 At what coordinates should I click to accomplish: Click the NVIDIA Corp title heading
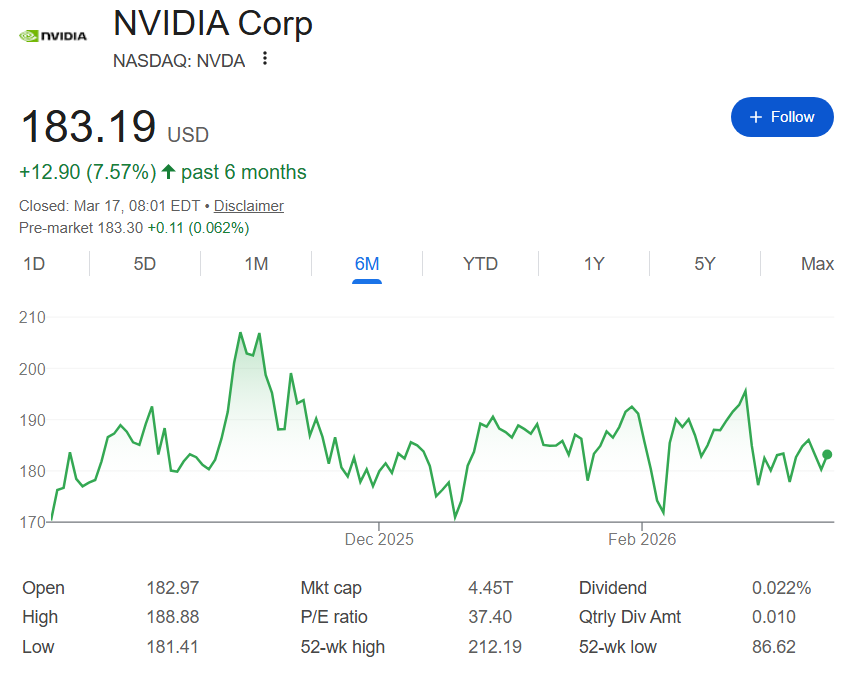pyautogui.click(x=213, y=24)
